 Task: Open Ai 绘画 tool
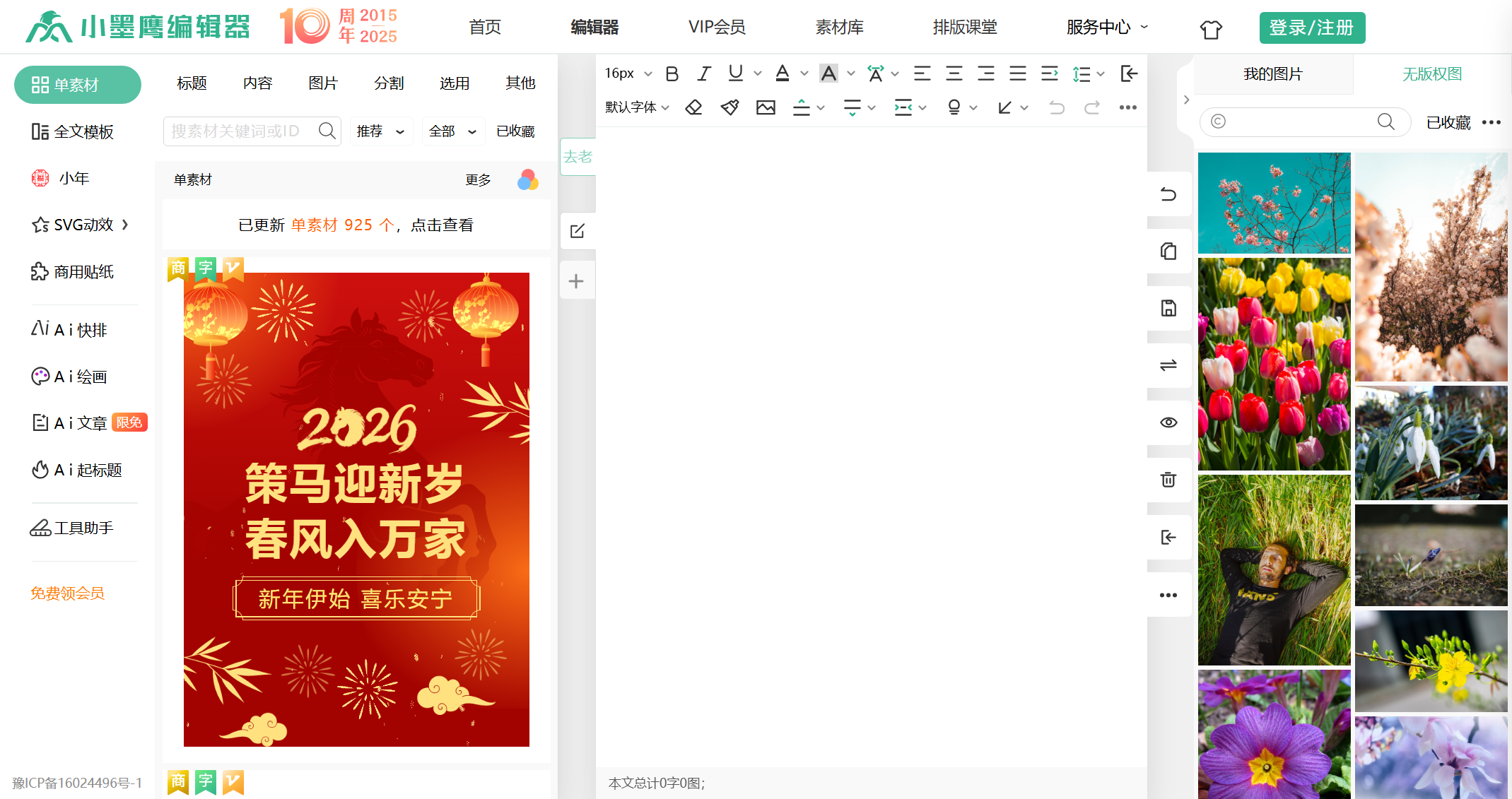pos(69,377)
